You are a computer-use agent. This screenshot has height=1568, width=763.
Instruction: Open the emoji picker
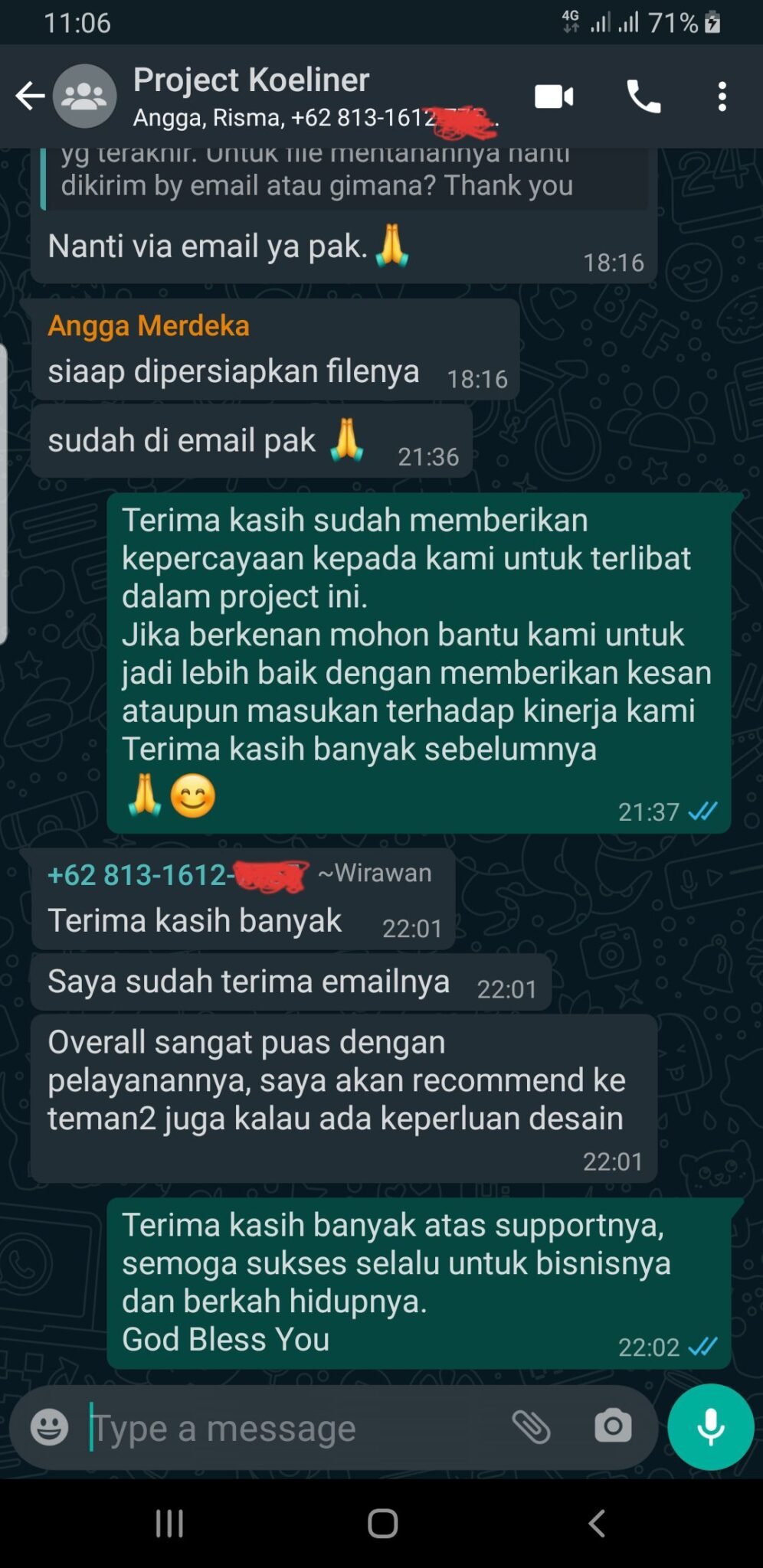[50, 1427]
